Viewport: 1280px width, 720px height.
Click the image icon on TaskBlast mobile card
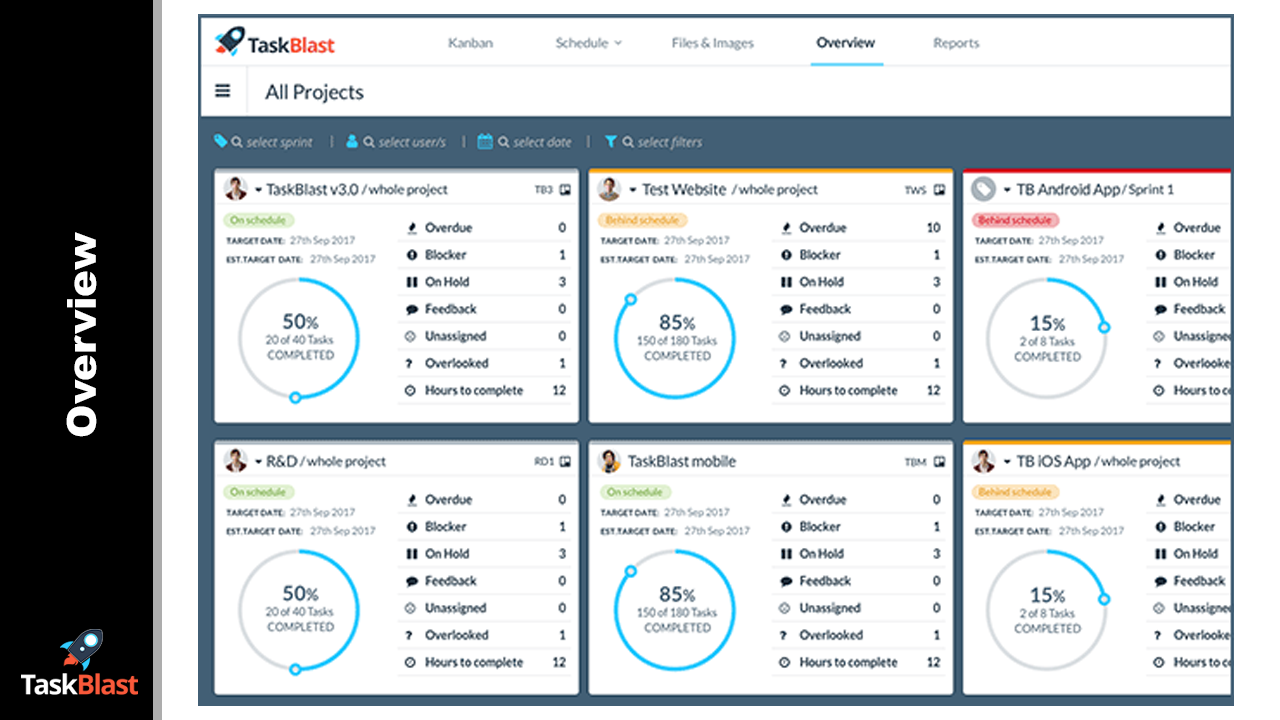pos(939,461)
